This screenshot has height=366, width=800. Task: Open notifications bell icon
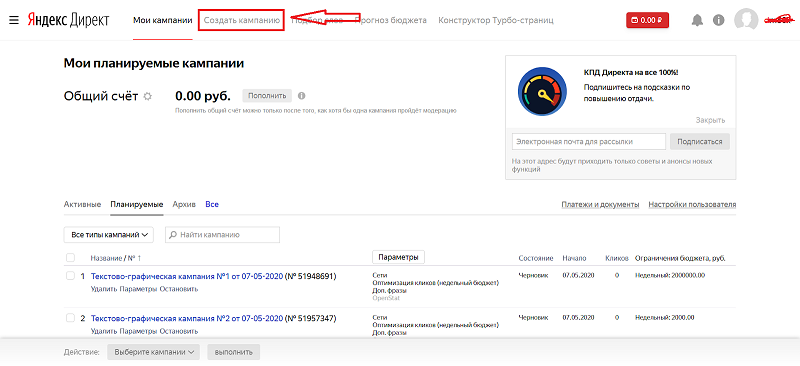697,20
